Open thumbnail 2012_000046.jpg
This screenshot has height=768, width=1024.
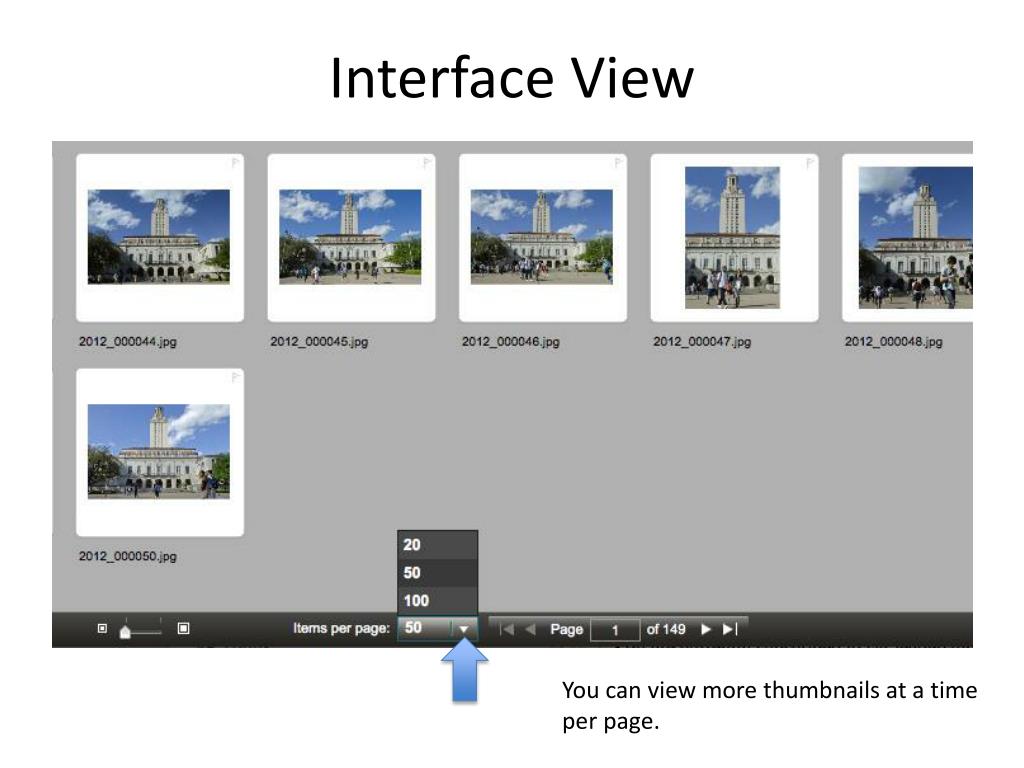click(x=542, y=238)
